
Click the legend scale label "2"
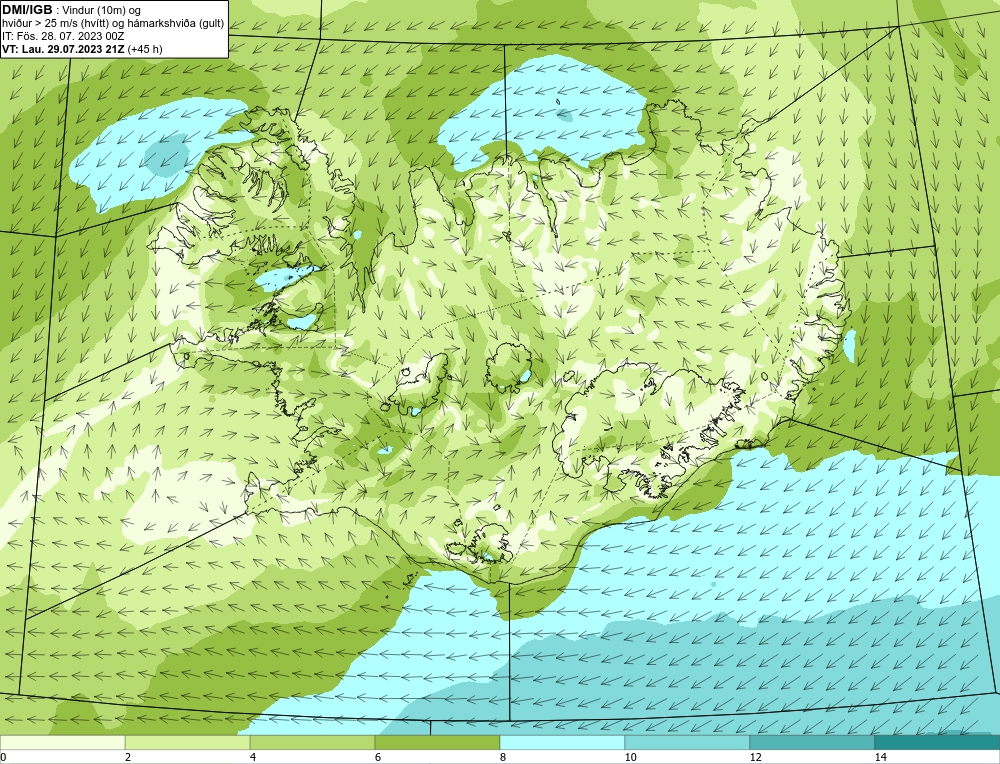[128, 757]
